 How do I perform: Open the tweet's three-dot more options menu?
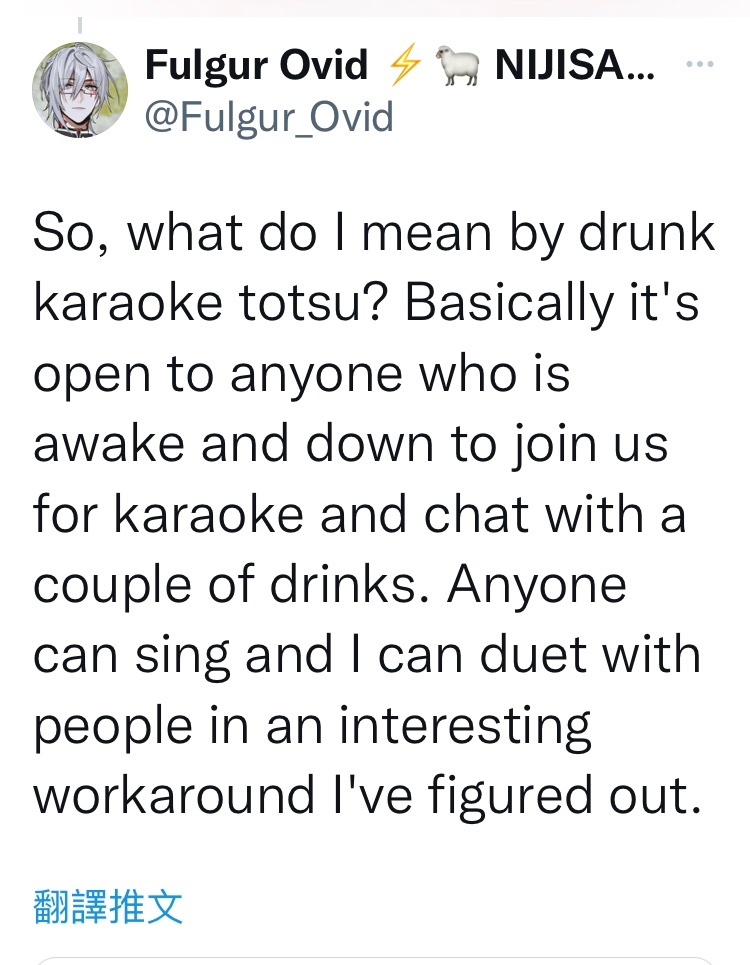pos(700,63)
